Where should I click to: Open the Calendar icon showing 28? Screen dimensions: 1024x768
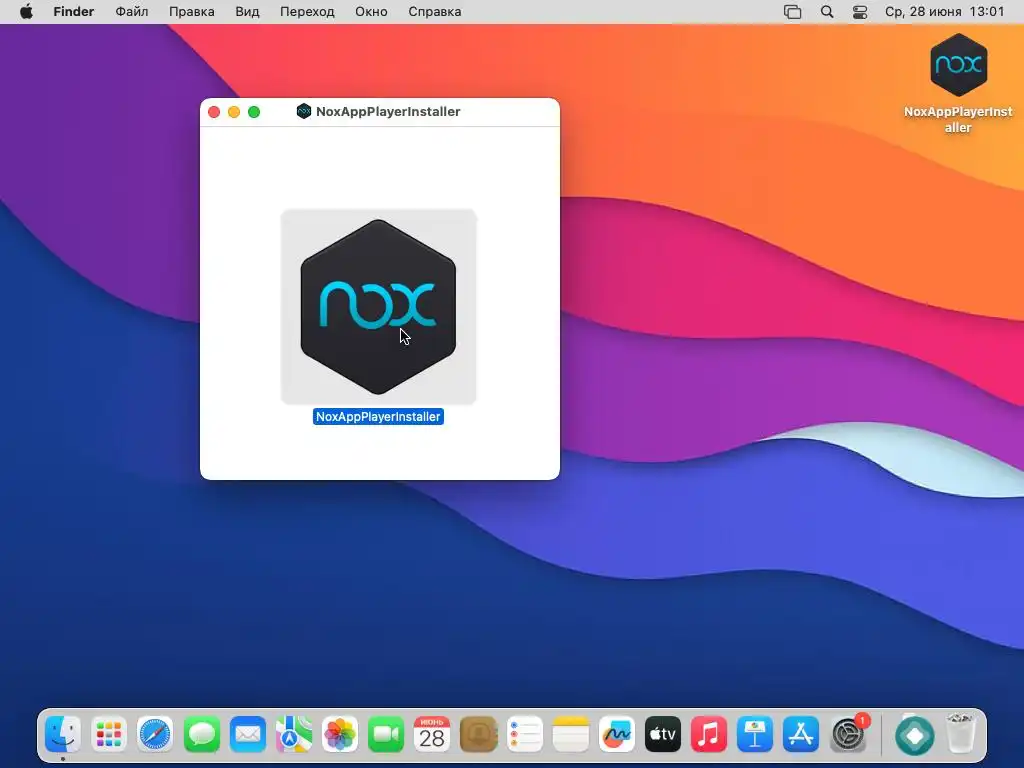(432, 734)
